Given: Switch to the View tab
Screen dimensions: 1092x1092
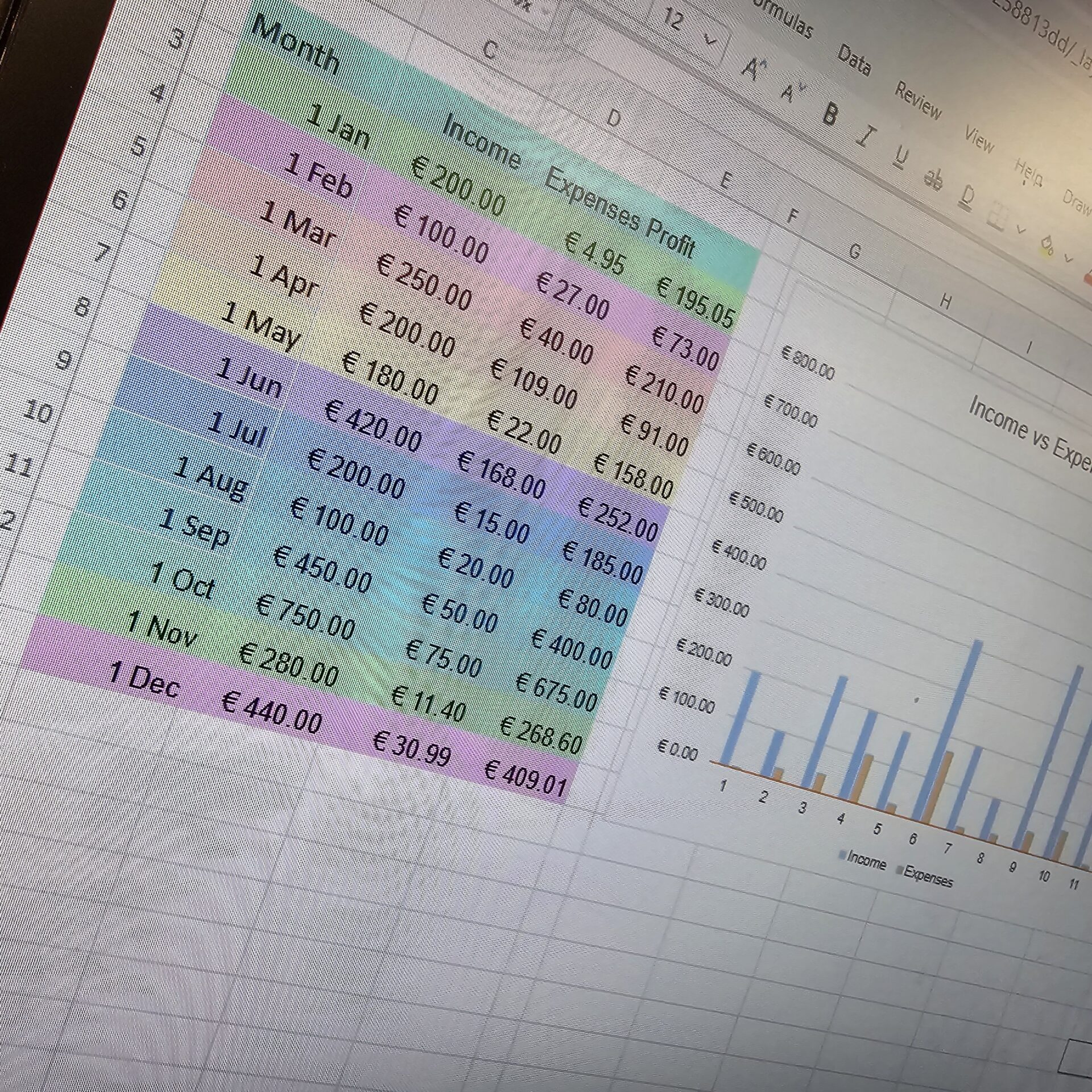Looking at the screenshot, I should point(979,139).
